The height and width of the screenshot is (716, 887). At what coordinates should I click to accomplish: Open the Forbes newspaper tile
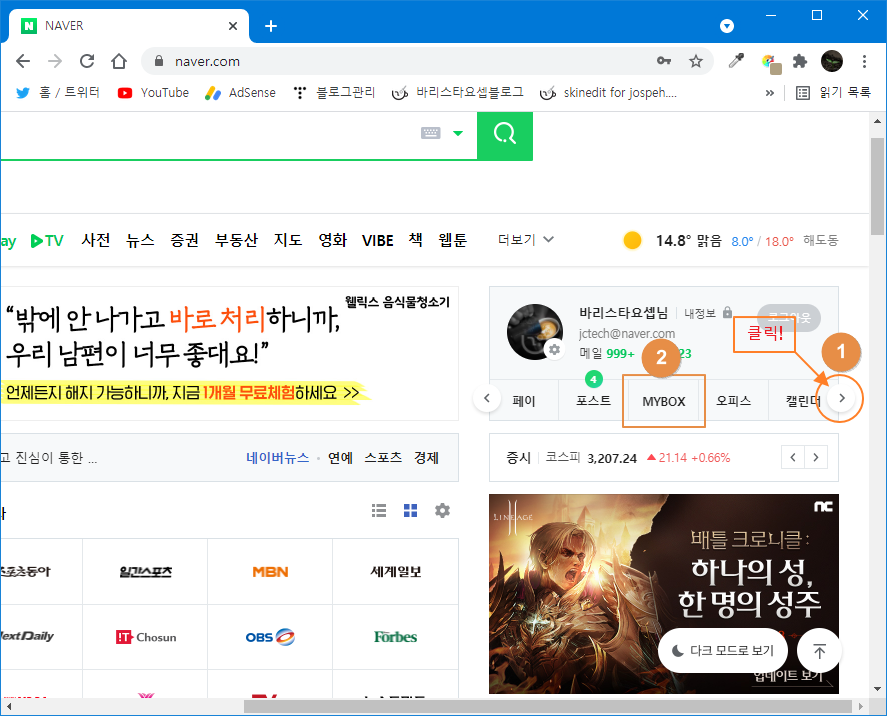coord(395,637)
